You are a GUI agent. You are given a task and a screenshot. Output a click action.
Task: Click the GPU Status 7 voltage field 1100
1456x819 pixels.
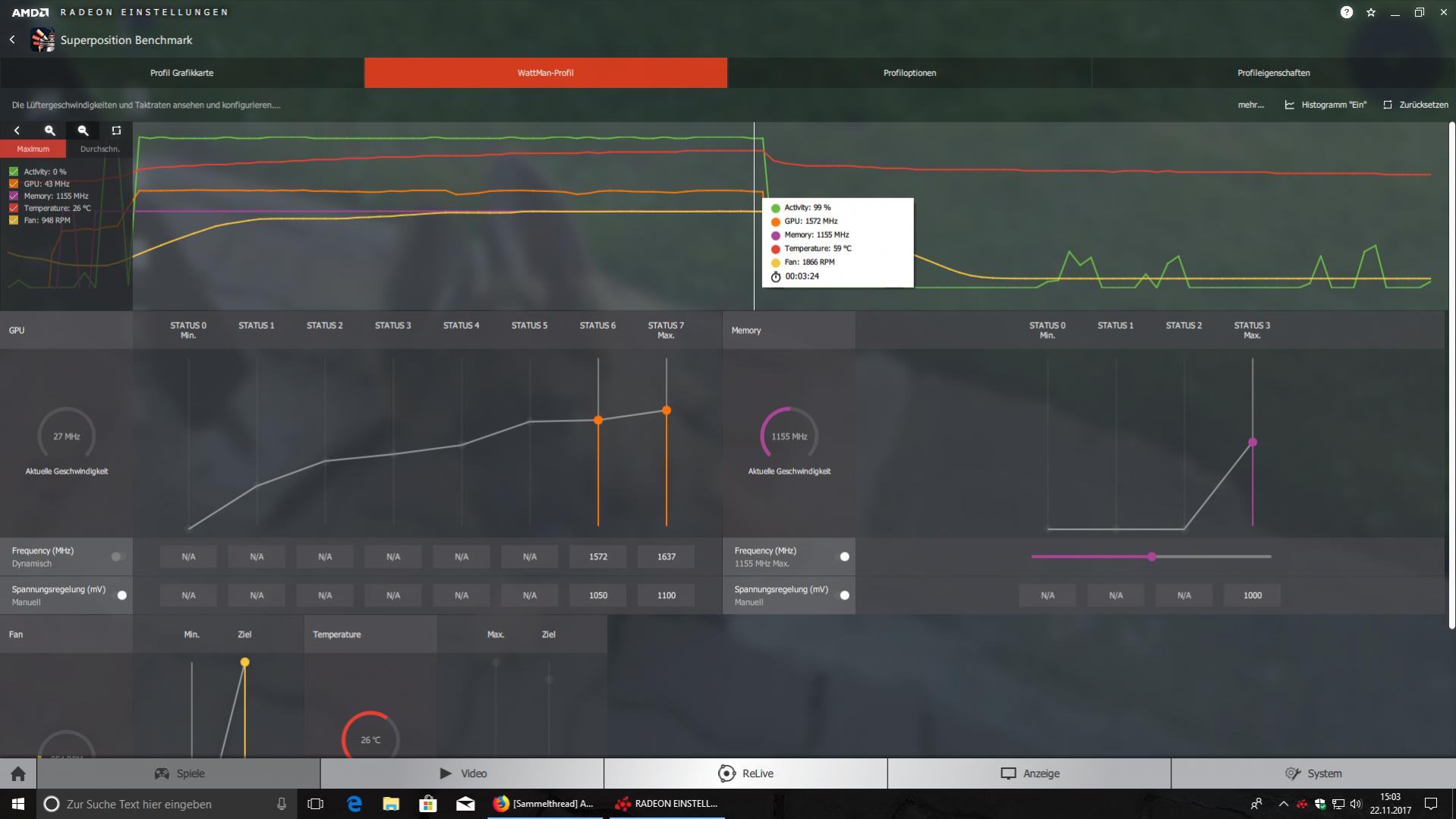pos(667,595)
